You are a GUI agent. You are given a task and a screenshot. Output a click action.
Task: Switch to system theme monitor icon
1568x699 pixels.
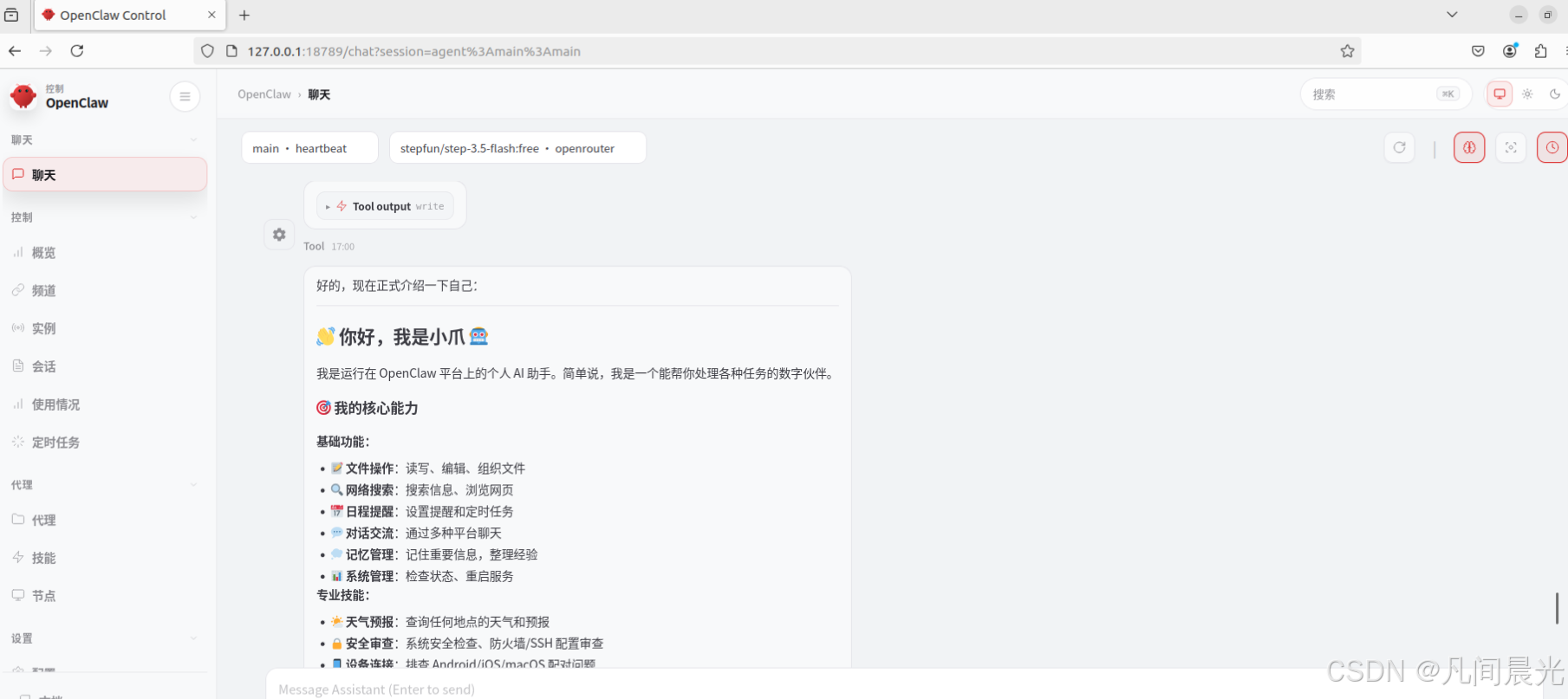coord(1500,94)
